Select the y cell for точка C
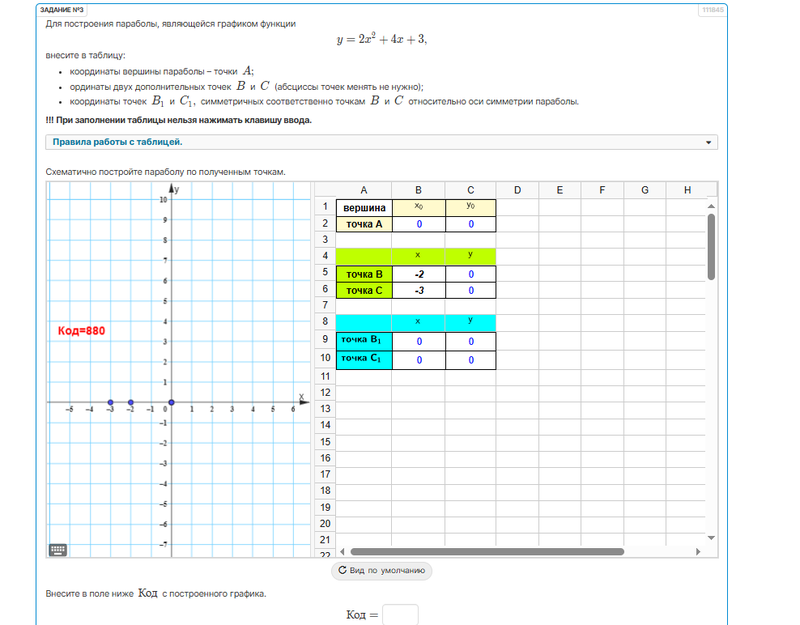 click(x=470, y=290)
